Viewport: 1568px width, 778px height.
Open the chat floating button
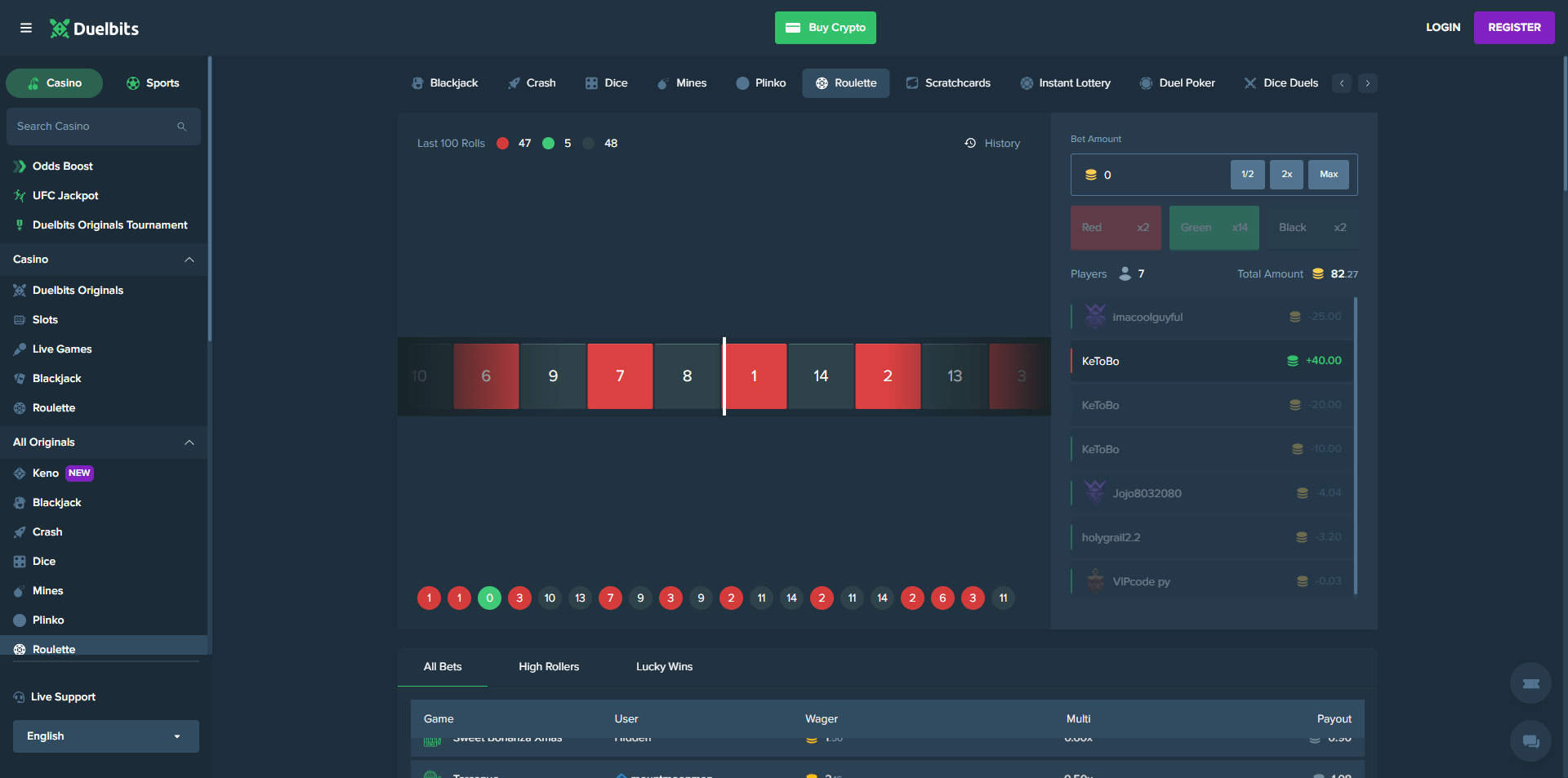(1530, 741)
